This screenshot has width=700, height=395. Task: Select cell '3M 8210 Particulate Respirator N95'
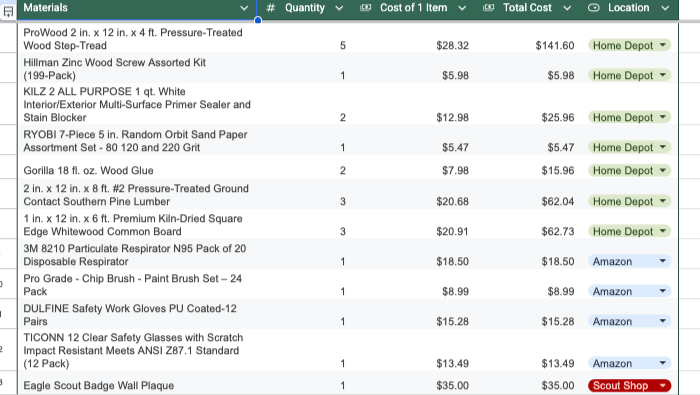tap(137, 254)
